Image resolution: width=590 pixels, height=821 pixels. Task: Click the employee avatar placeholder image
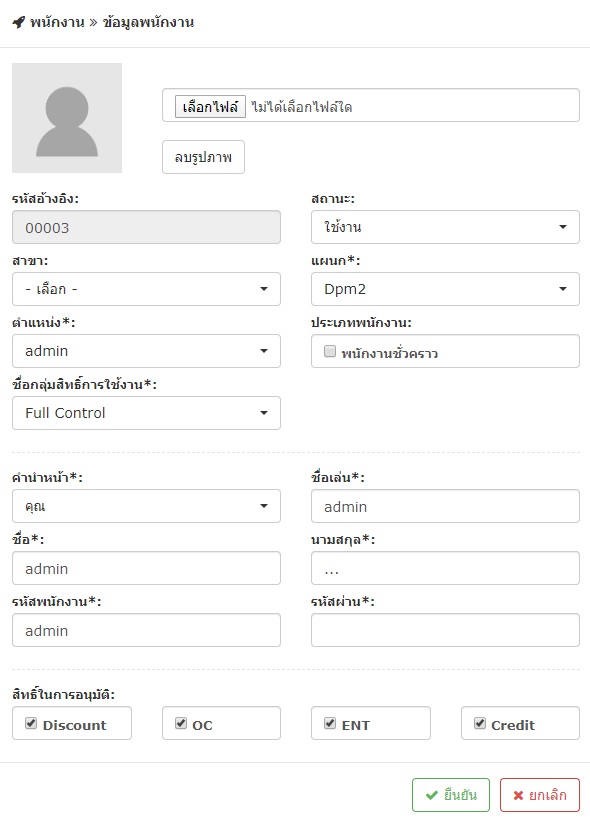67,118
